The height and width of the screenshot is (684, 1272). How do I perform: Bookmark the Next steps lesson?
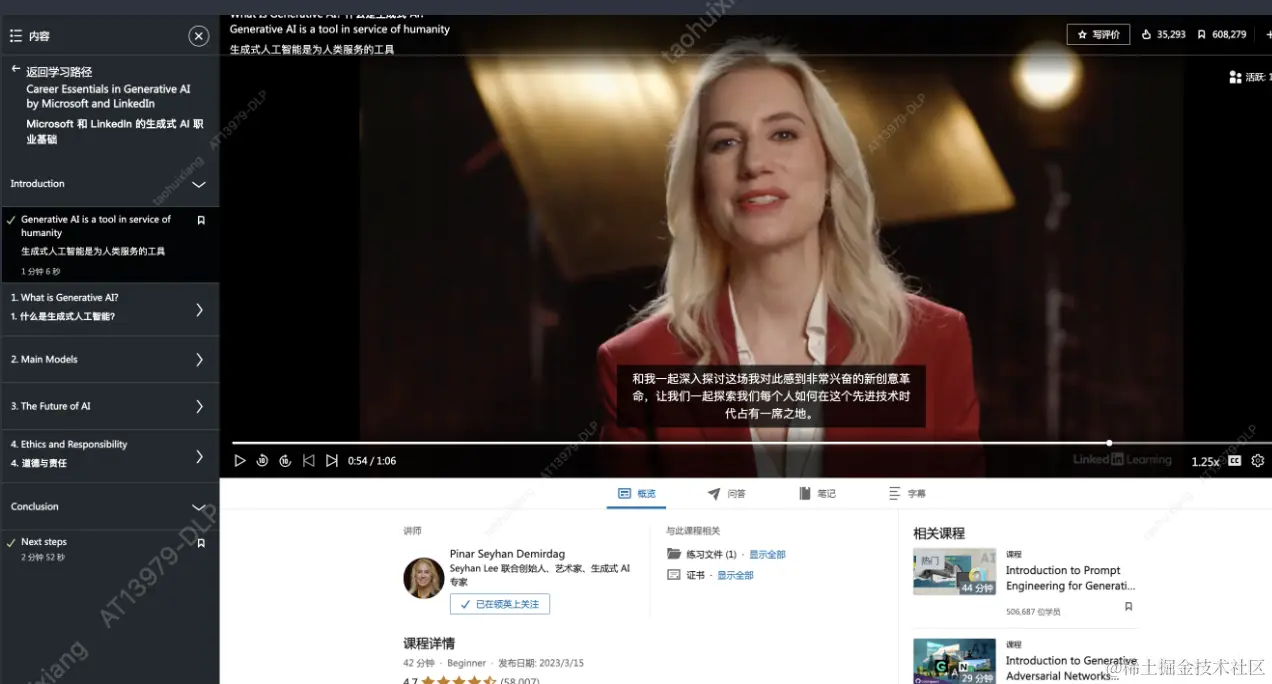click(201, 543)
